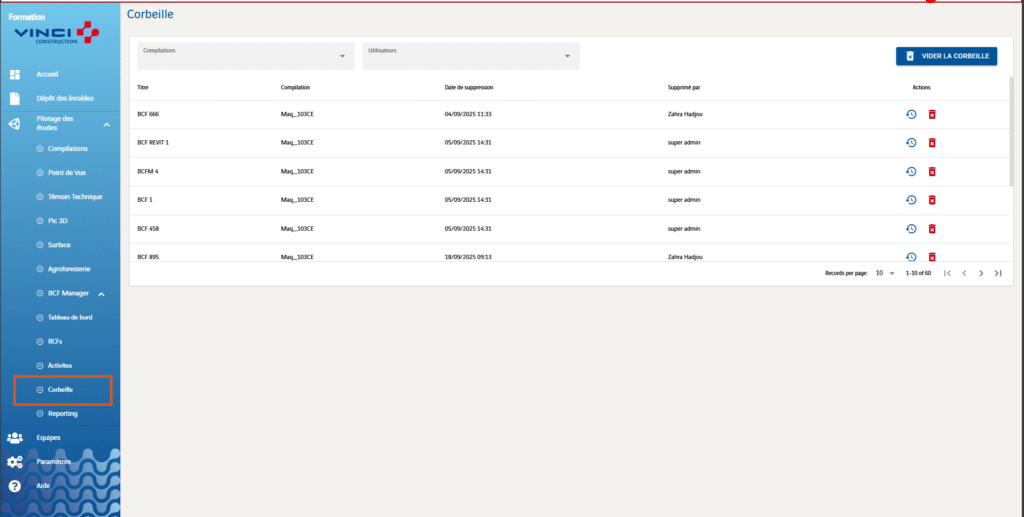Click Vider la corbeille button
Screen dimensions: 1024x517
pos(946,56)
